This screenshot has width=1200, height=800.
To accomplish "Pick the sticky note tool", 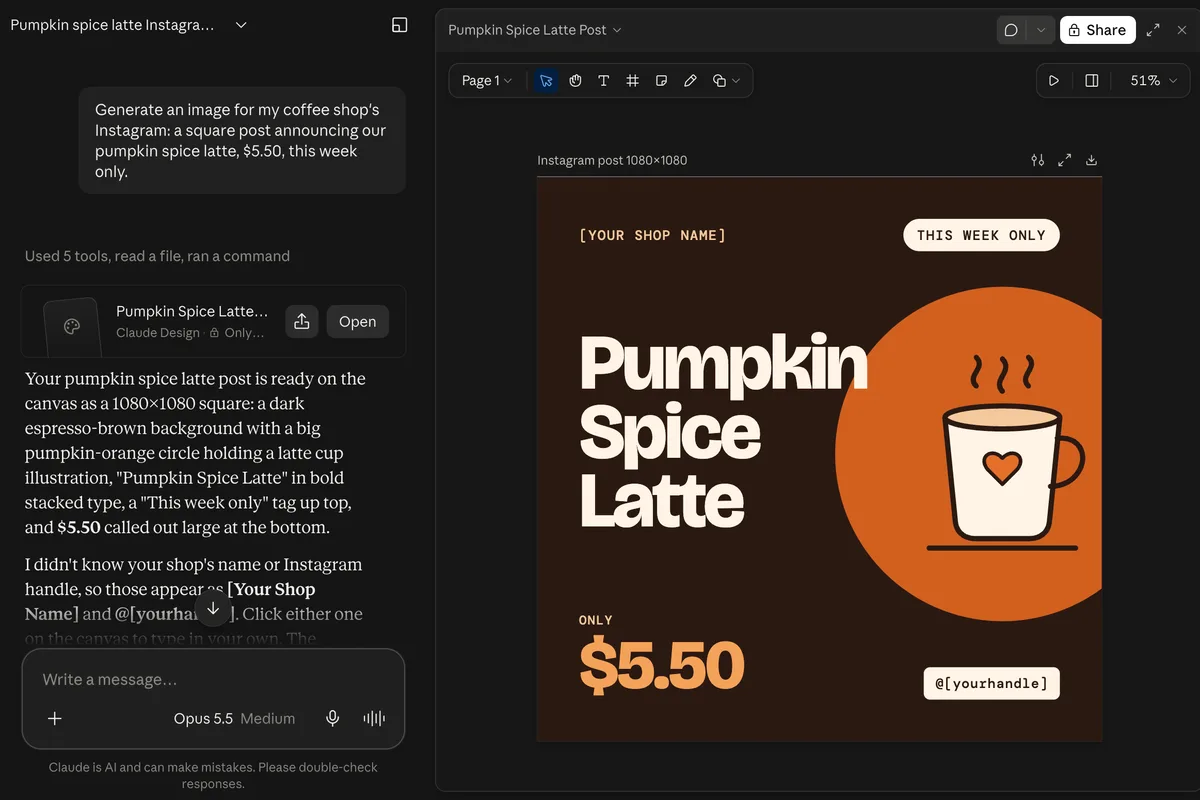I will 661,81.
